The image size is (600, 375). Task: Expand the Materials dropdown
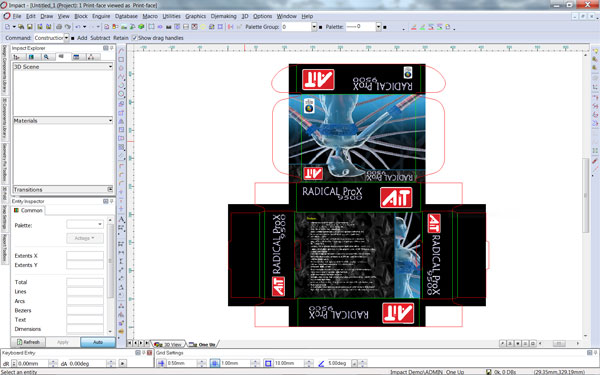tap(63, 121)
